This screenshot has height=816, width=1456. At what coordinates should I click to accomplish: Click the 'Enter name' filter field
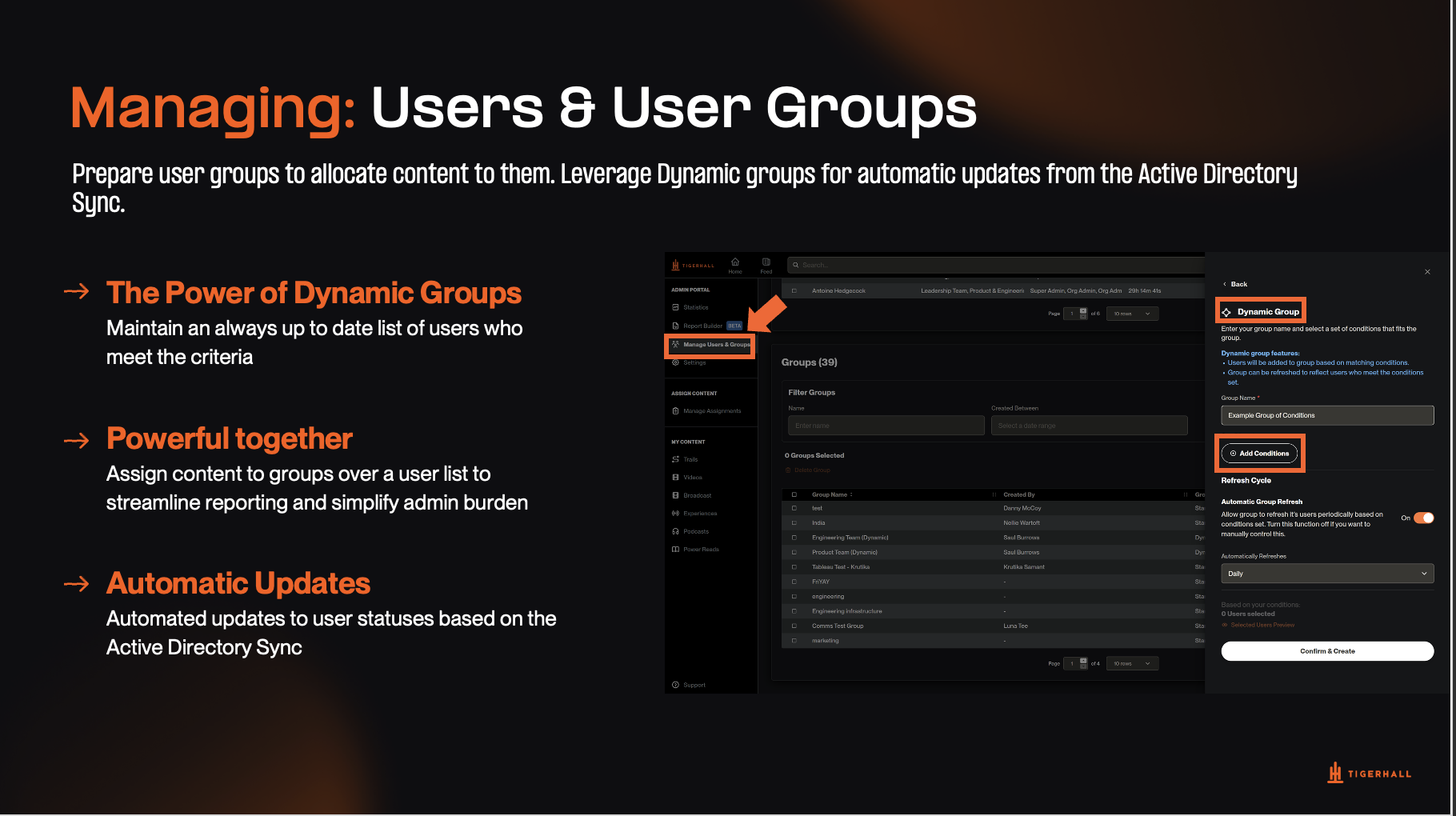(886, 426)
